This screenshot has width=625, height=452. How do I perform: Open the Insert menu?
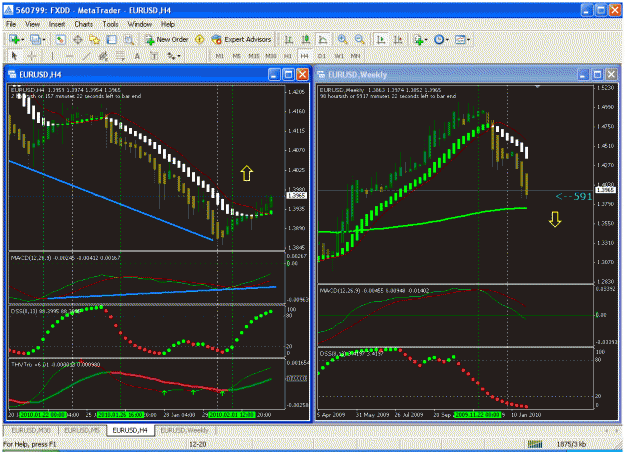coord(57,24)
